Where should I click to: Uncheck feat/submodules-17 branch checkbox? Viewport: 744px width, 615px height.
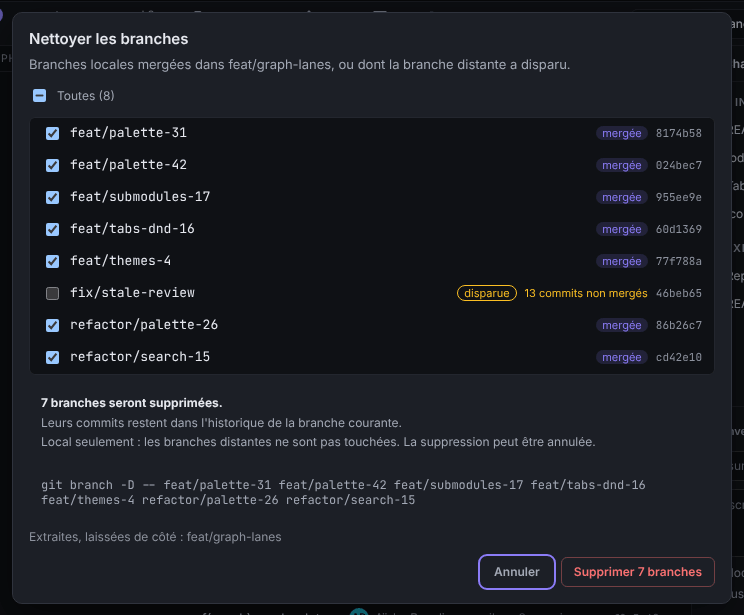click(x=53, y=197)
